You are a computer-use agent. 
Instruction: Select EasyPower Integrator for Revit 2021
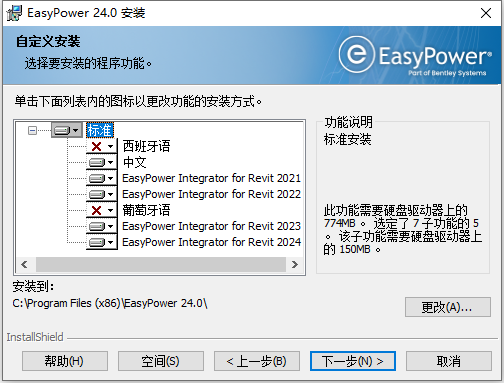(x=211, y=178)
